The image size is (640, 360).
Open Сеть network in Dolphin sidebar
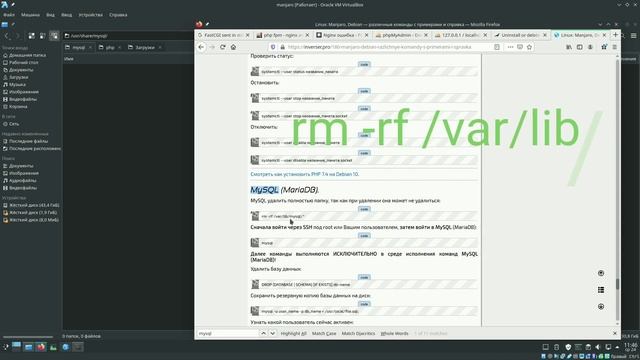tap(14, 124)
